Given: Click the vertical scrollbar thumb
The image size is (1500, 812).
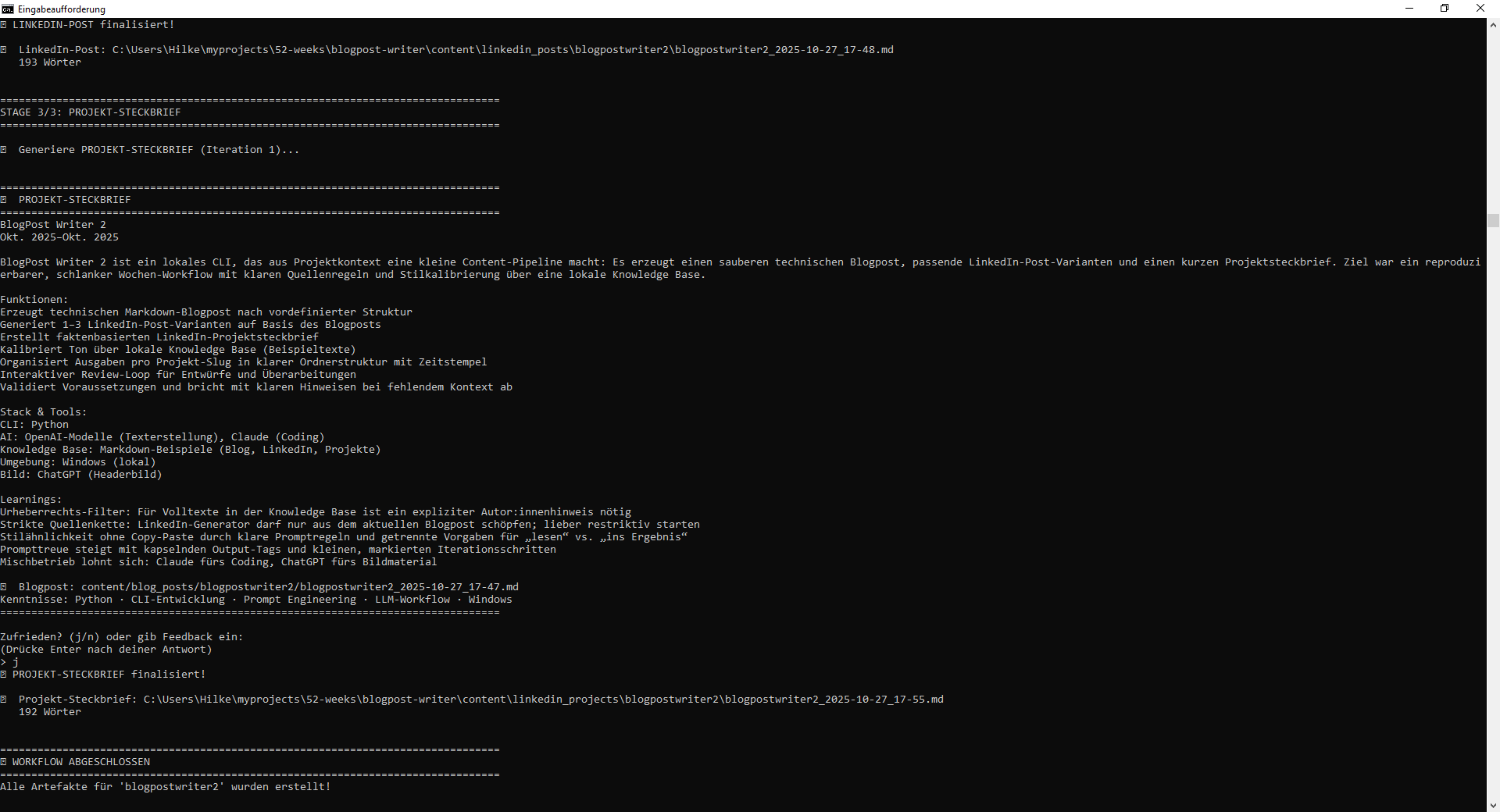Looking at the screenshot, I should pos(1493,220).
